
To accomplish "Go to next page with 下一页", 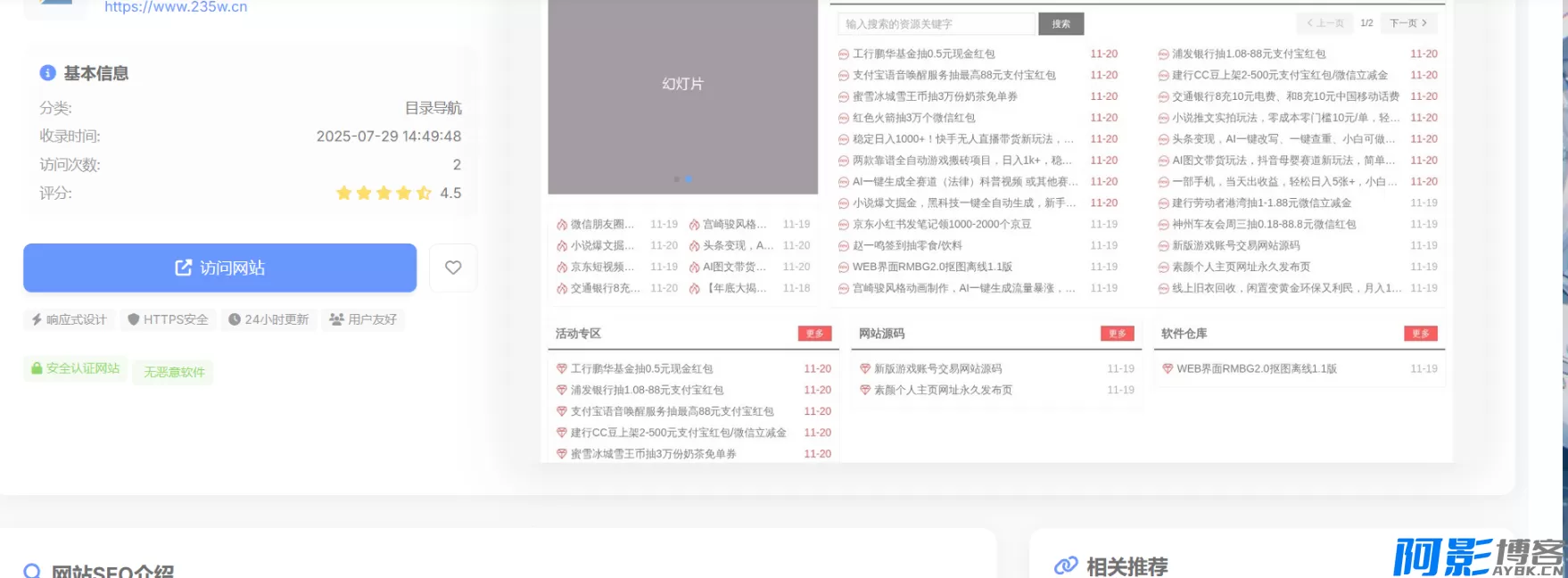I will pos(1407,23).
